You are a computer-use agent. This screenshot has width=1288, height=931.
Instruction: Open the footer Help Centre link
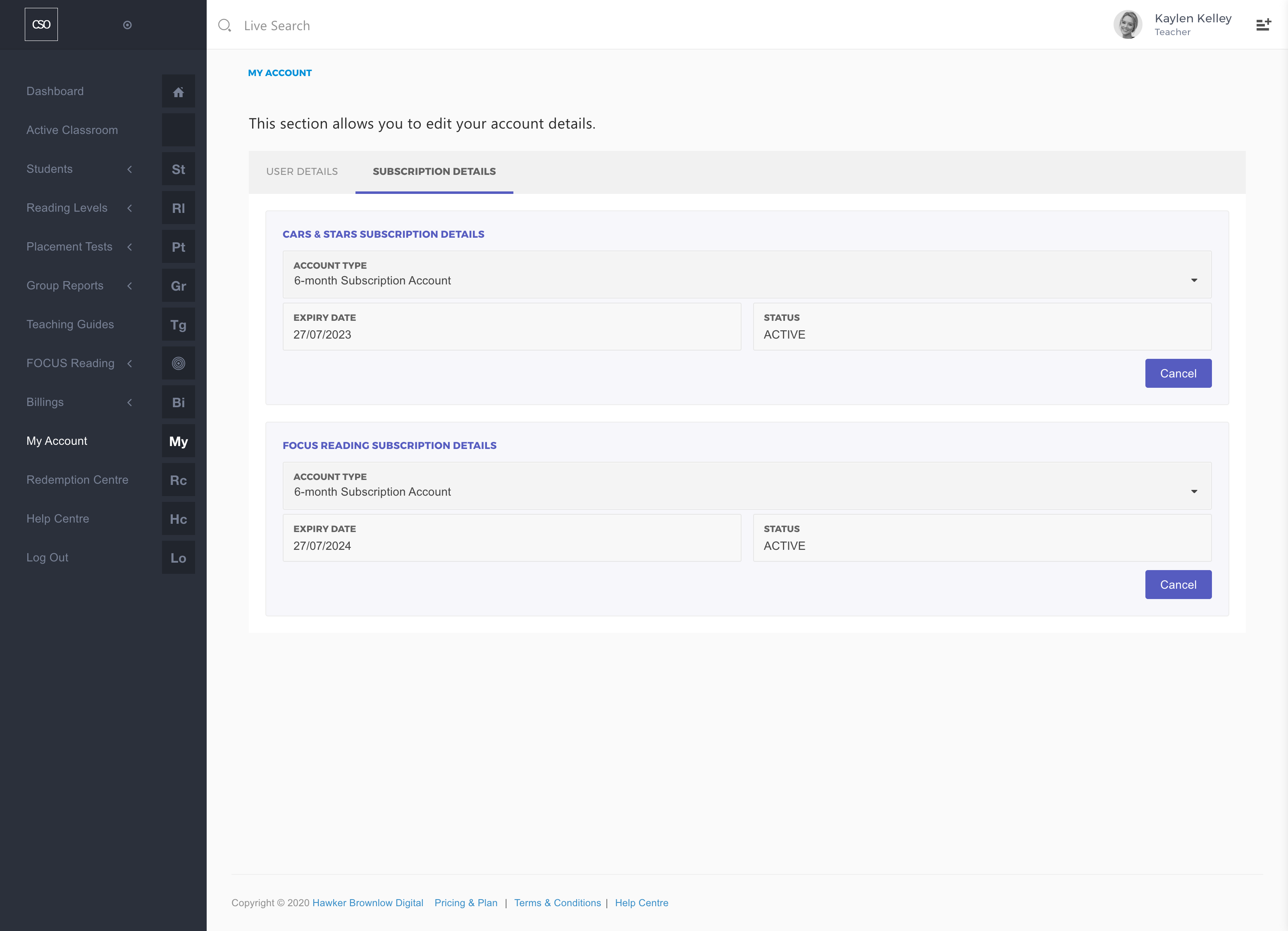(641, 902)
